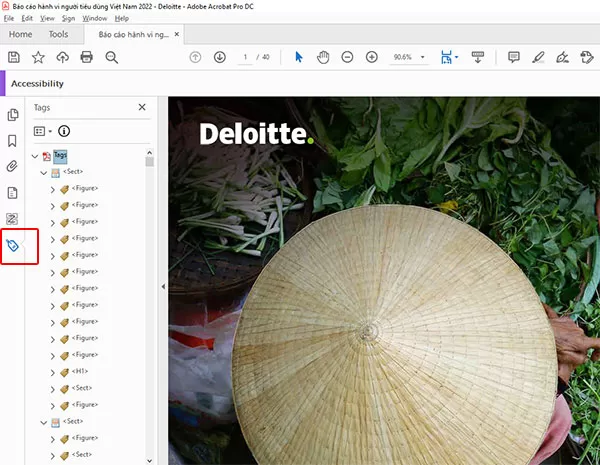Viewport: 600px width, 465px height.
Task: Collapse the root Tags tree node
Action: (x=35, y=156)
